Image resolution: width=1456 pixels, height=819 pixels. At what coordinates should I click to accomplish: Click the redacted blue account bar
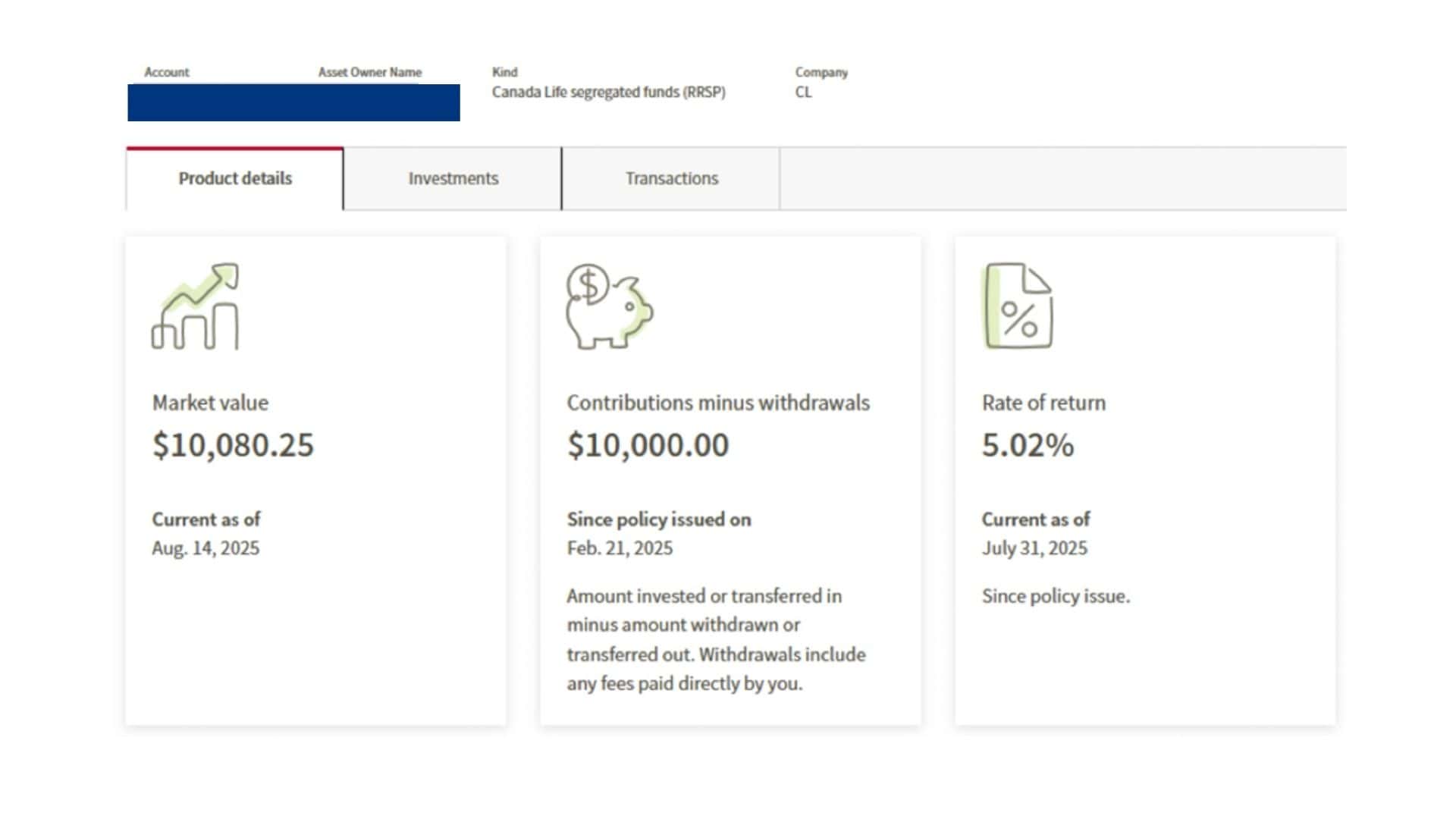click(x=293, y=102)
